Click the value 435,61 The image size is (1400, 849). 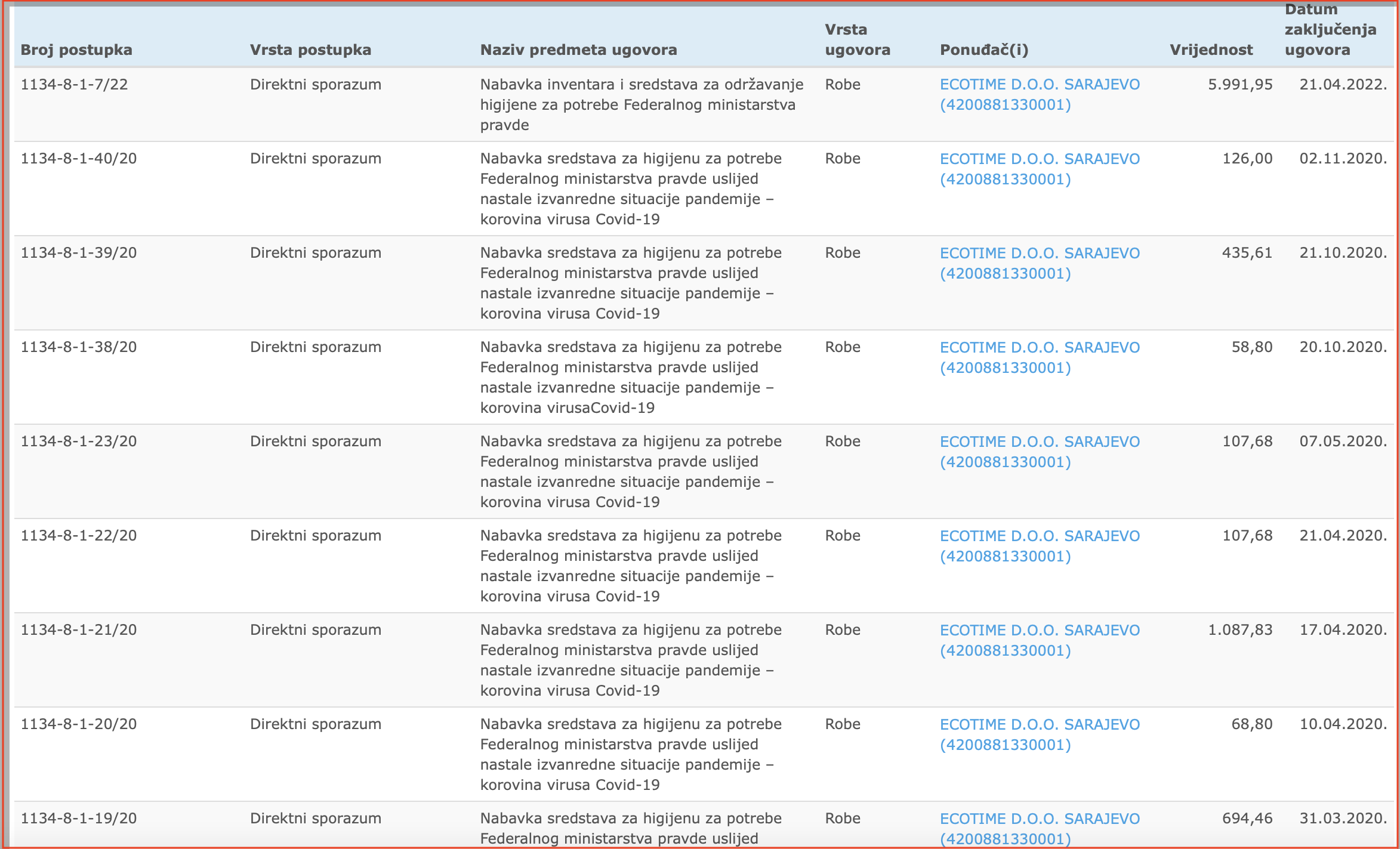tap(1247, 254)
